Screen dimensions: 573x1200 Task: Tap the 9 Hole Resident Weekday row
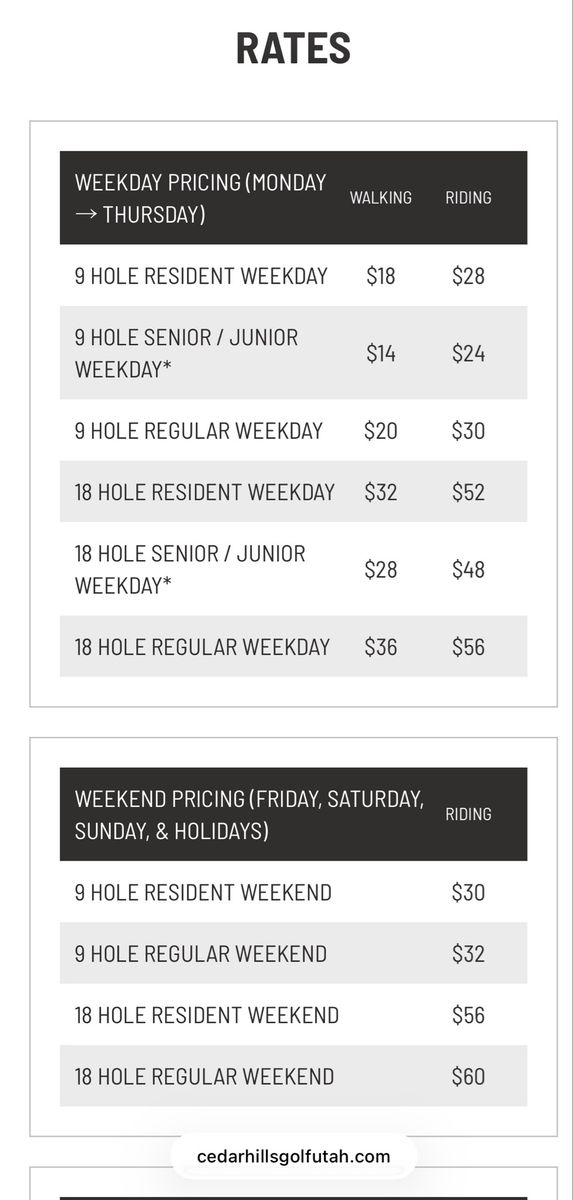[293, 275]
